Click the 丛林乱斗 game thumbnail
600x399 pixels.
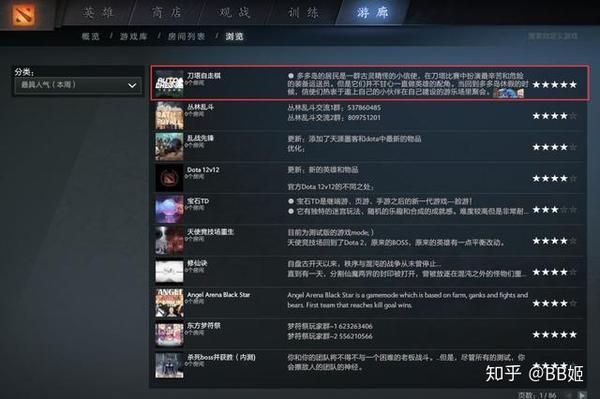coord(169,116)
